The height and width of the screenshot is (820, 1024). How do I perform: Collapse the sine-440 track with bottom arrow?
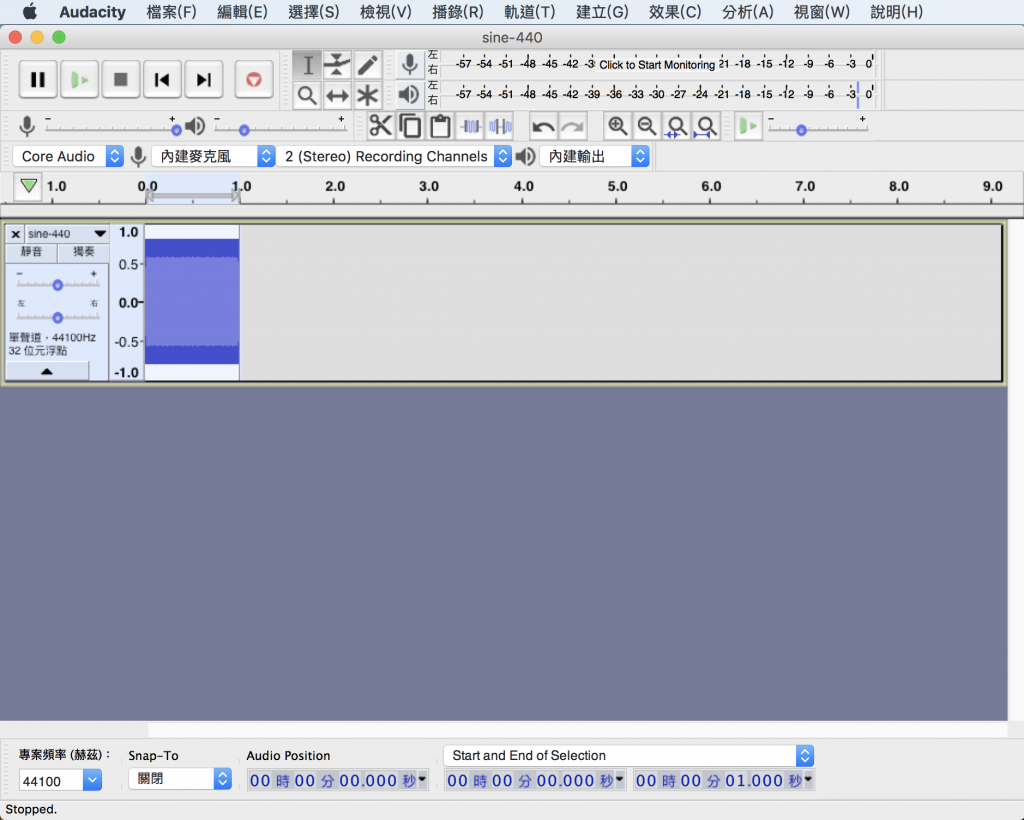coord(47,371)
